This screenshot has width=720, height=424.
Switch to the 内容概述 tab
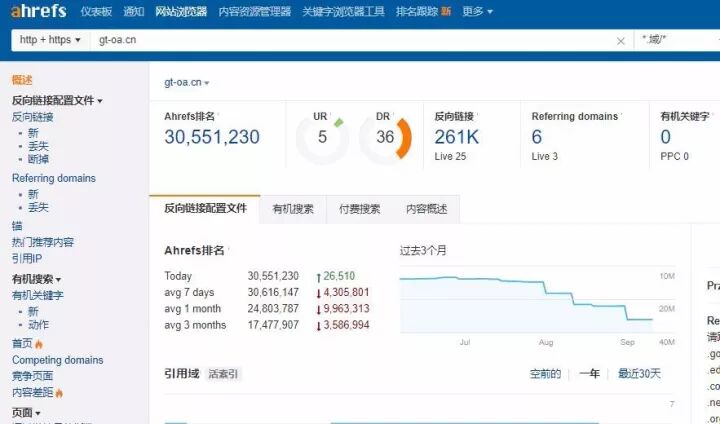426,209
